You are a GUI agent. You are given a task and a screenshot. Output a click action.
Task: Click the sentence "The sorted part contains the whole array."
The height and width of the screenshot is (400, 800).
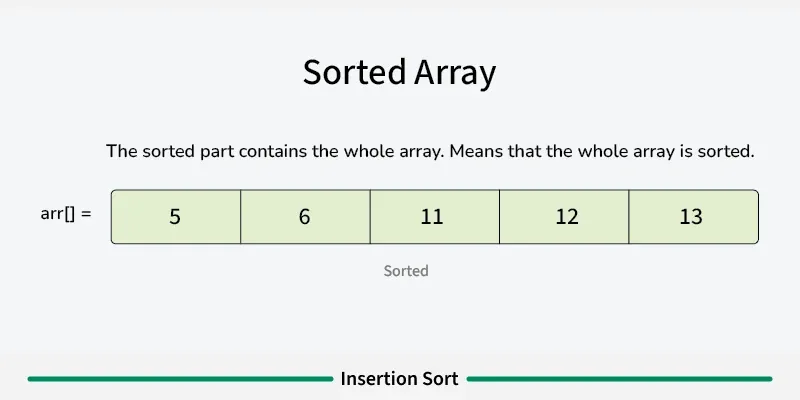274,152
